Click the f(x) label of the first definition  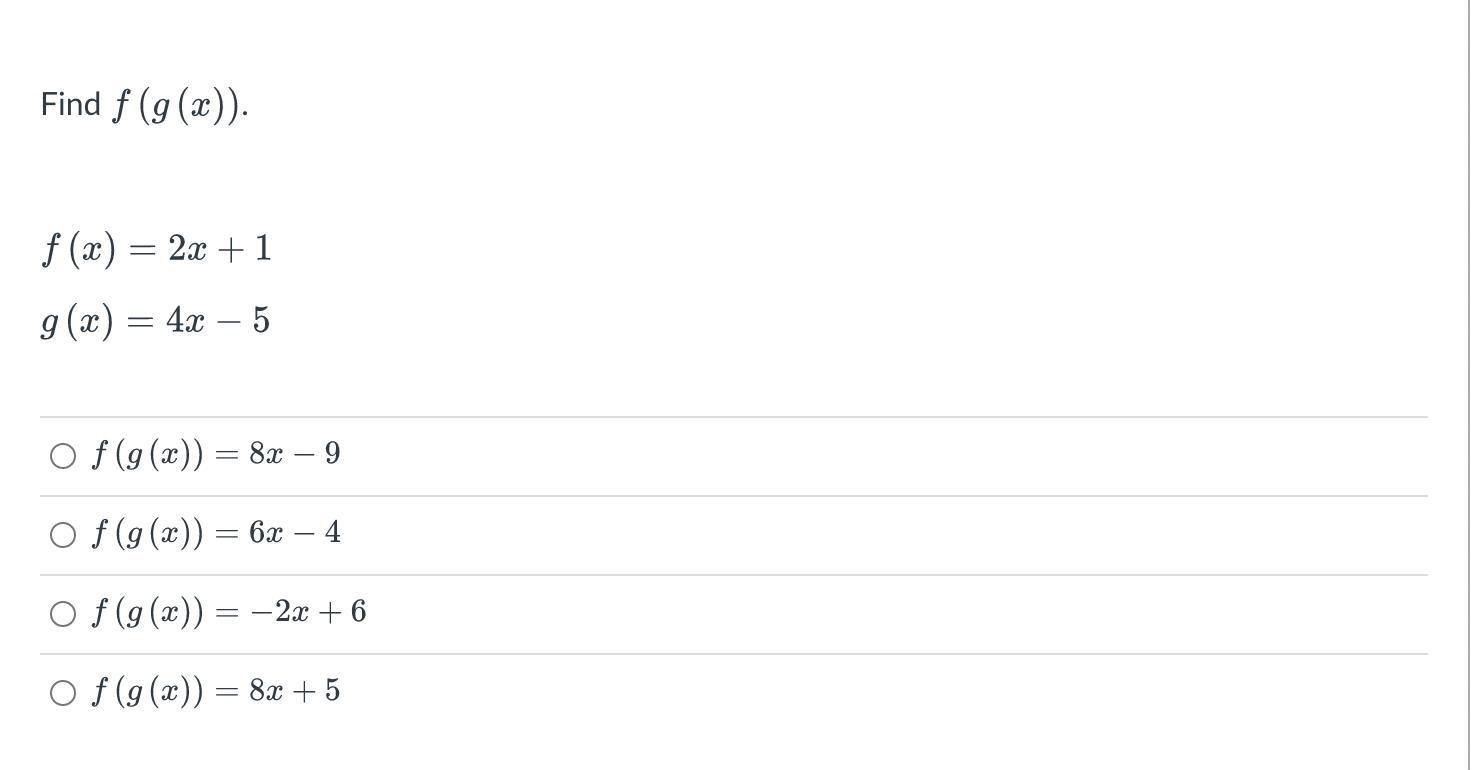pos(80,249)
